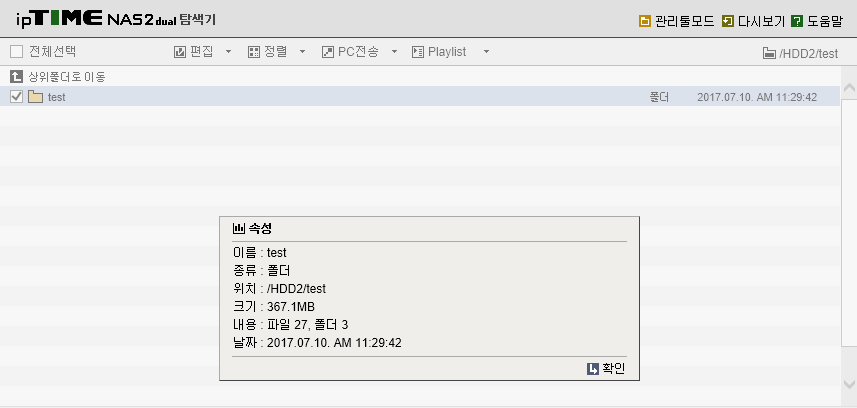Click the PC전송 transfer icon
This screenshot has height=408, width=857.
[328, 52]
